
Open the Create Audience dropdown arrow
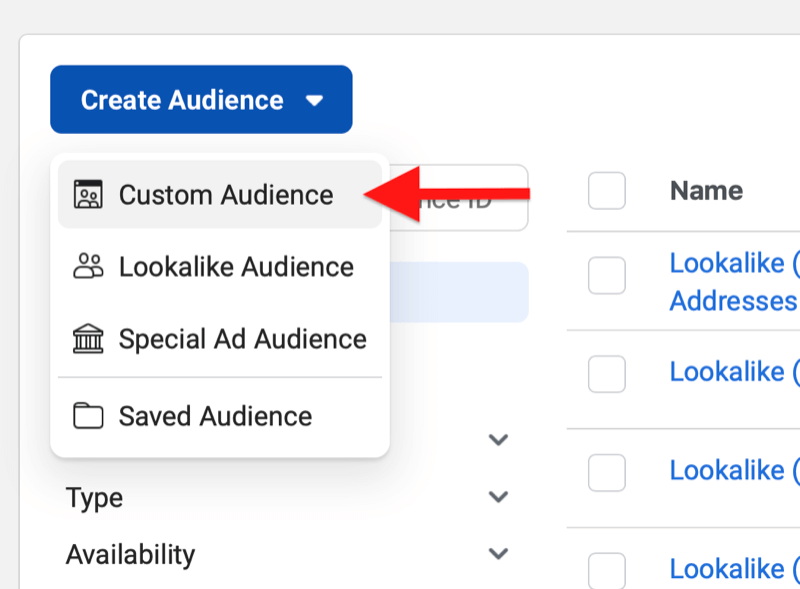tap(317, 100)
